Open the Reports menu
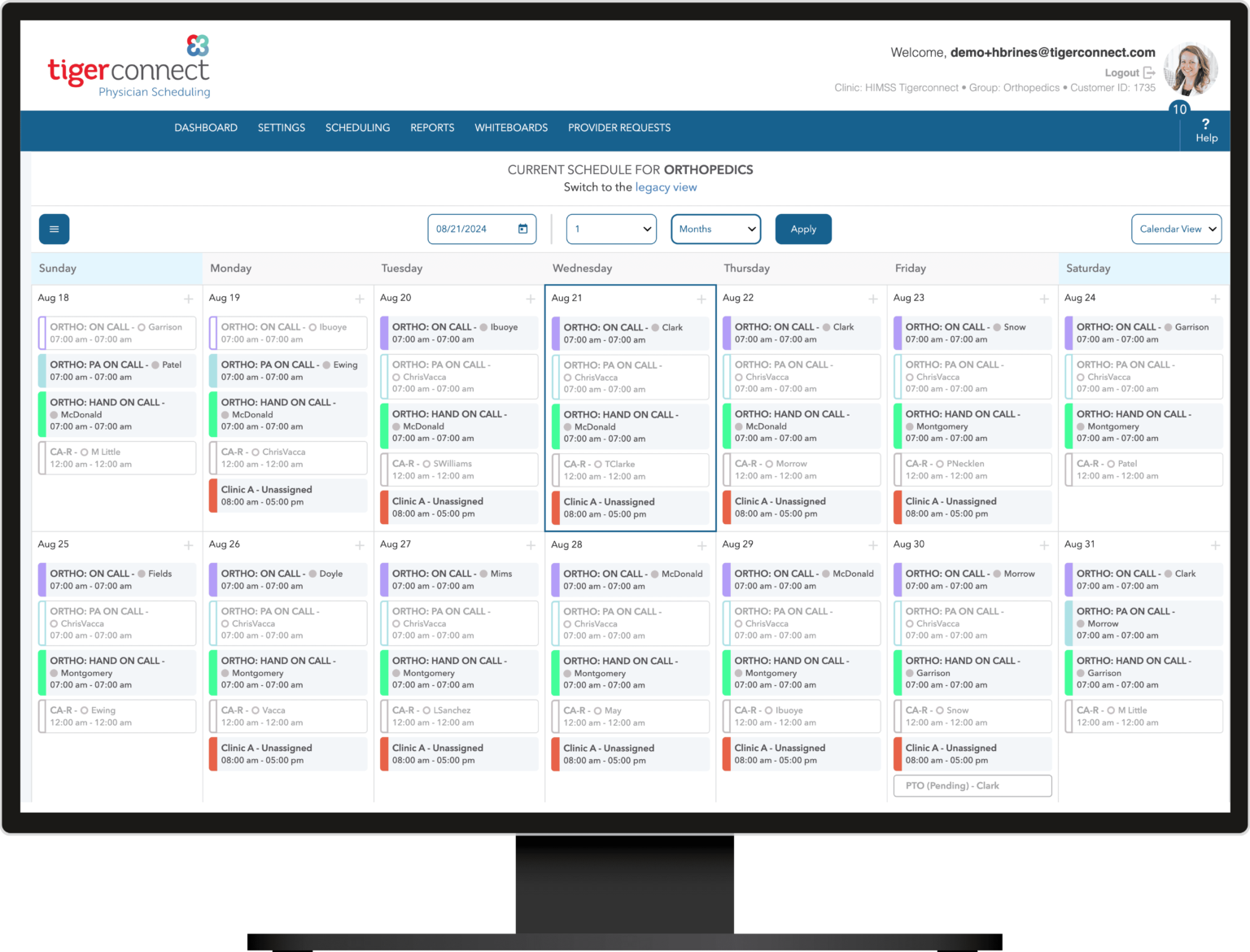The height and width of the screenshot is (952, 1250). [432, 128]
